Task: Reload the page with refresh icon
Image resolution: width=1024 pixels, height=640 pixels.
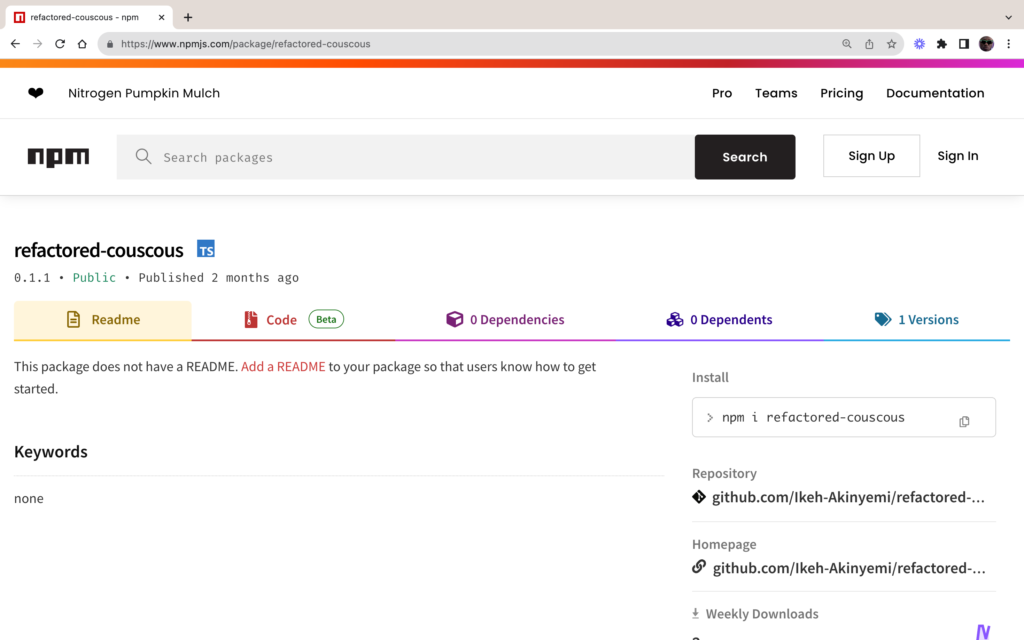Action: tap(60, 44)
